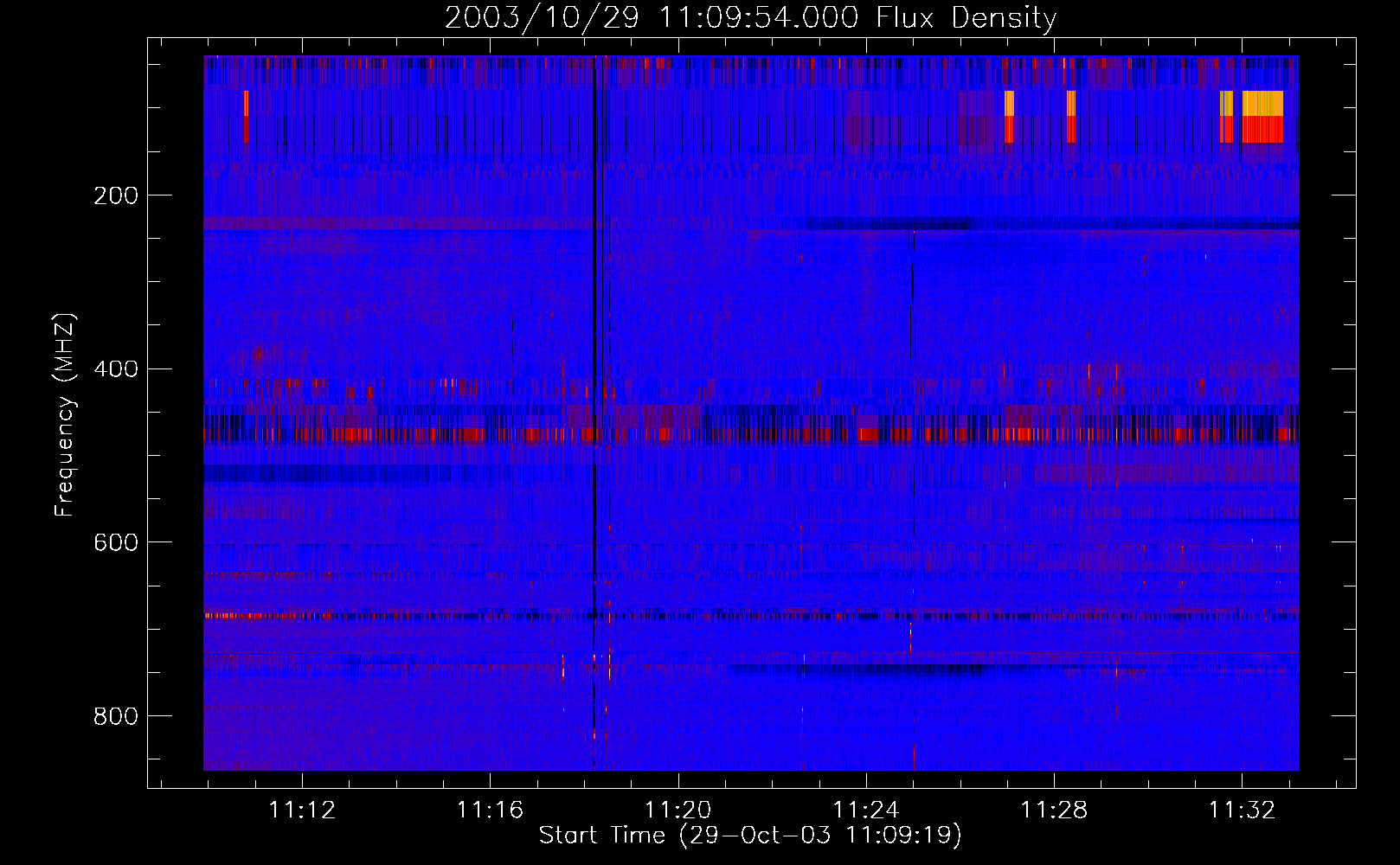Click the 11:20 time tick label
Image resolution: width=1400 pixels, height=865 pixels.
point(678,810)
